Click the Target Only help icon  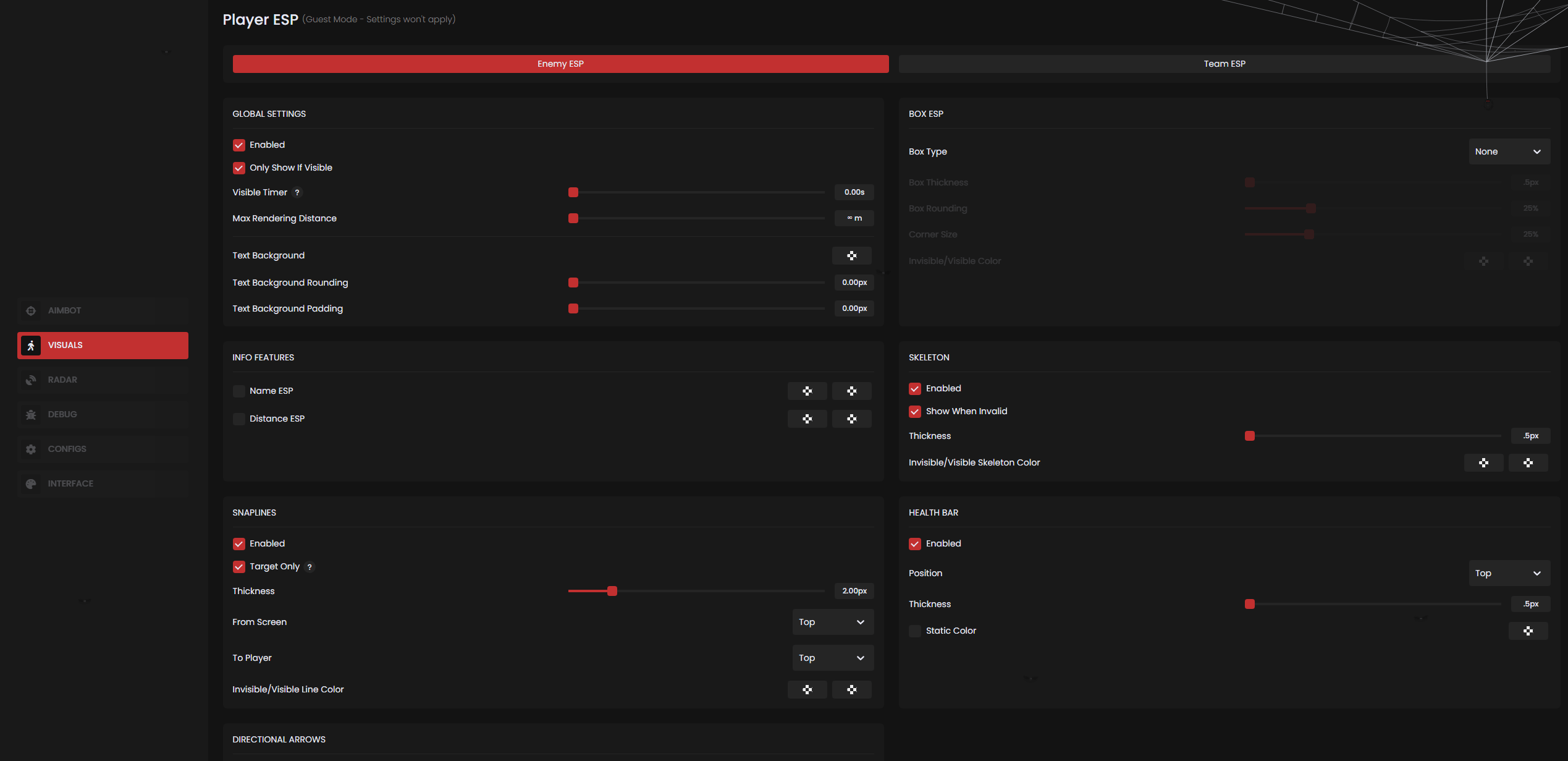tap(310, 566)
